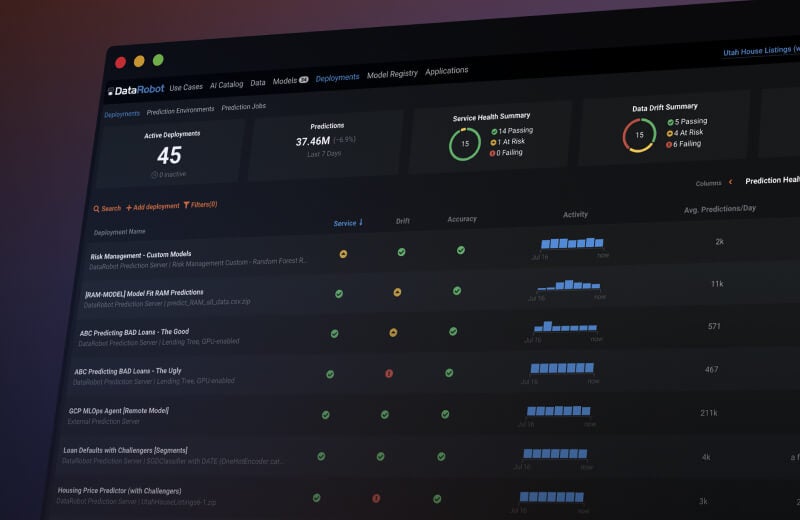Click Add deployment button
The height and width of the screenshot is (520, 800).
pos(153,206)
